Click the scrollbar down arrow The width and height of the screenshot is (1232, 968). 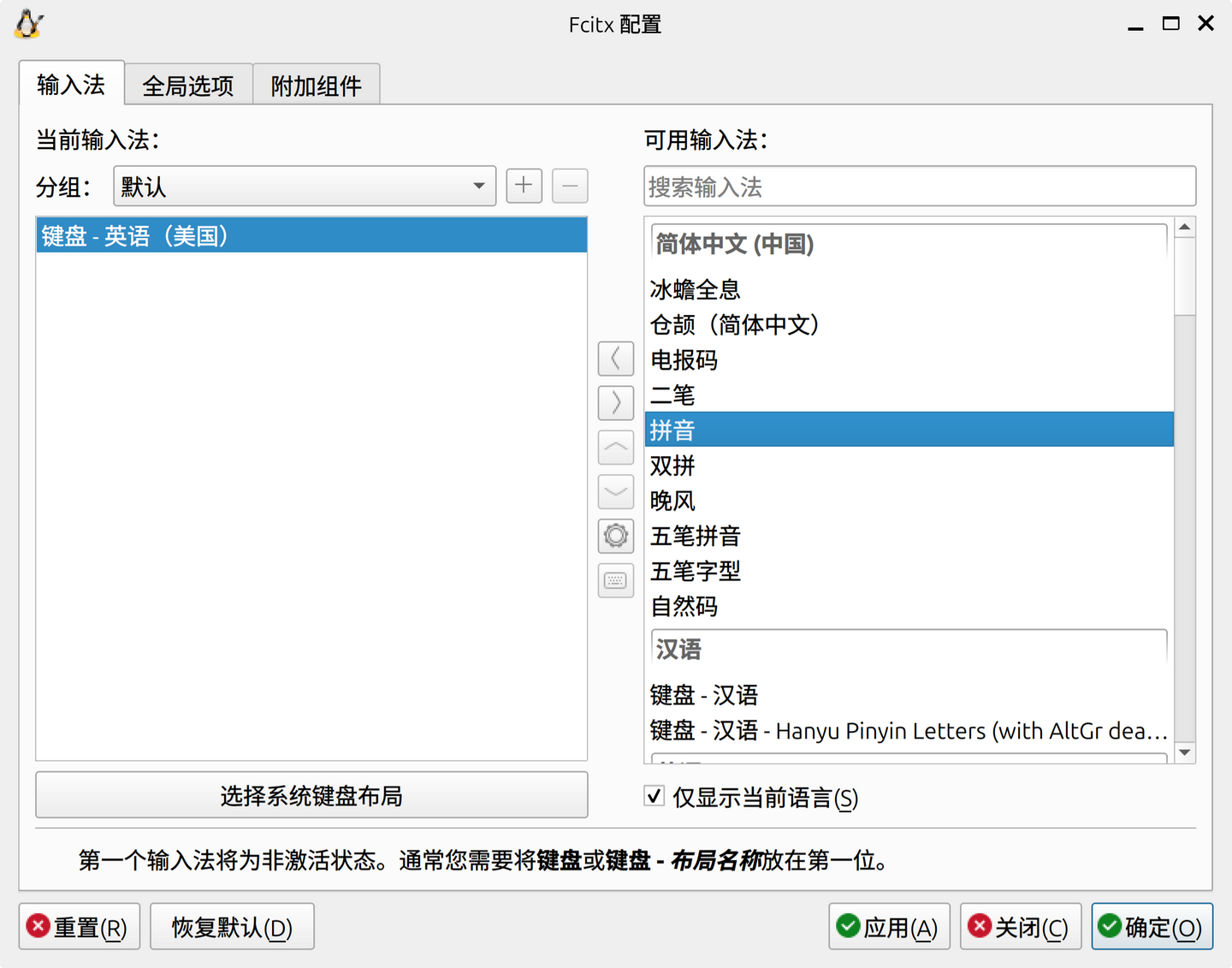tap(1185, 752)
